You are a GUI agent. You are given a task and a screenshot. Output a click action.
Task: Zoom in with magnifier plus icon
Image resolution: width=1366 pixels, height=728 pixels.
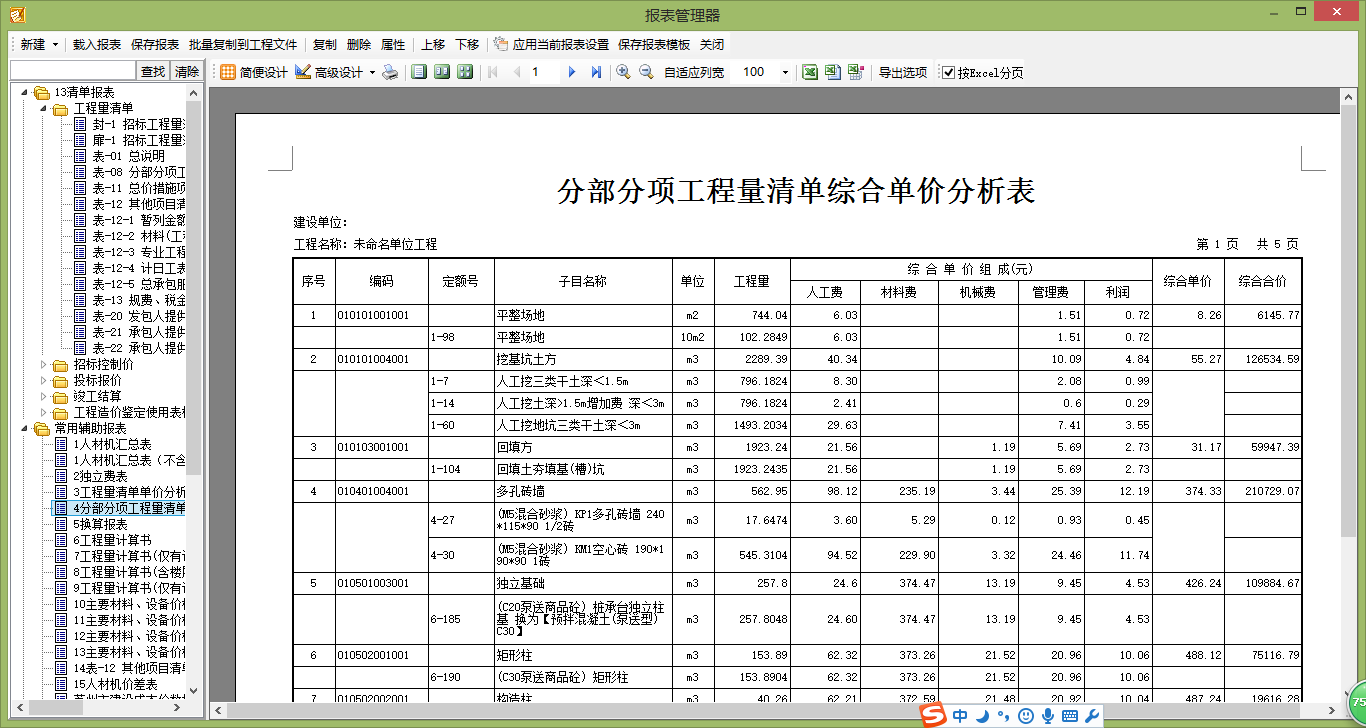623,72
